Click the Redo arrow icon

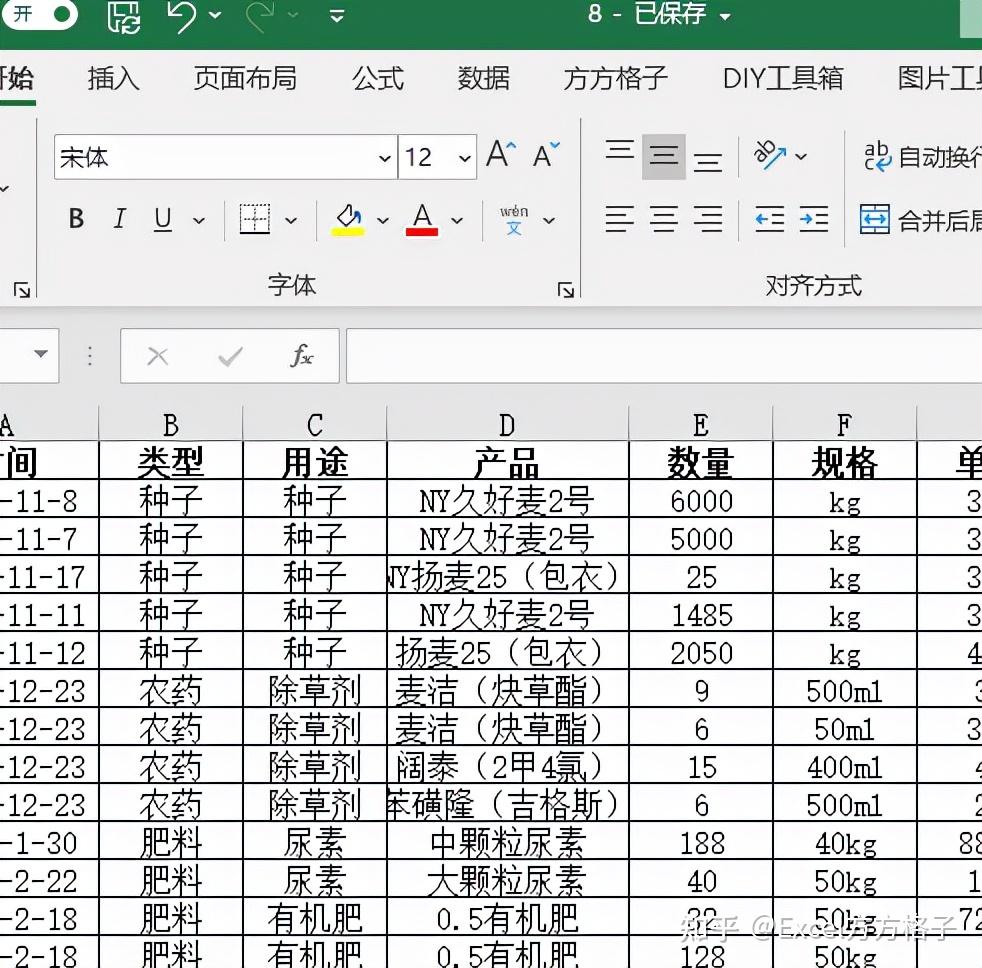[261, 16]
